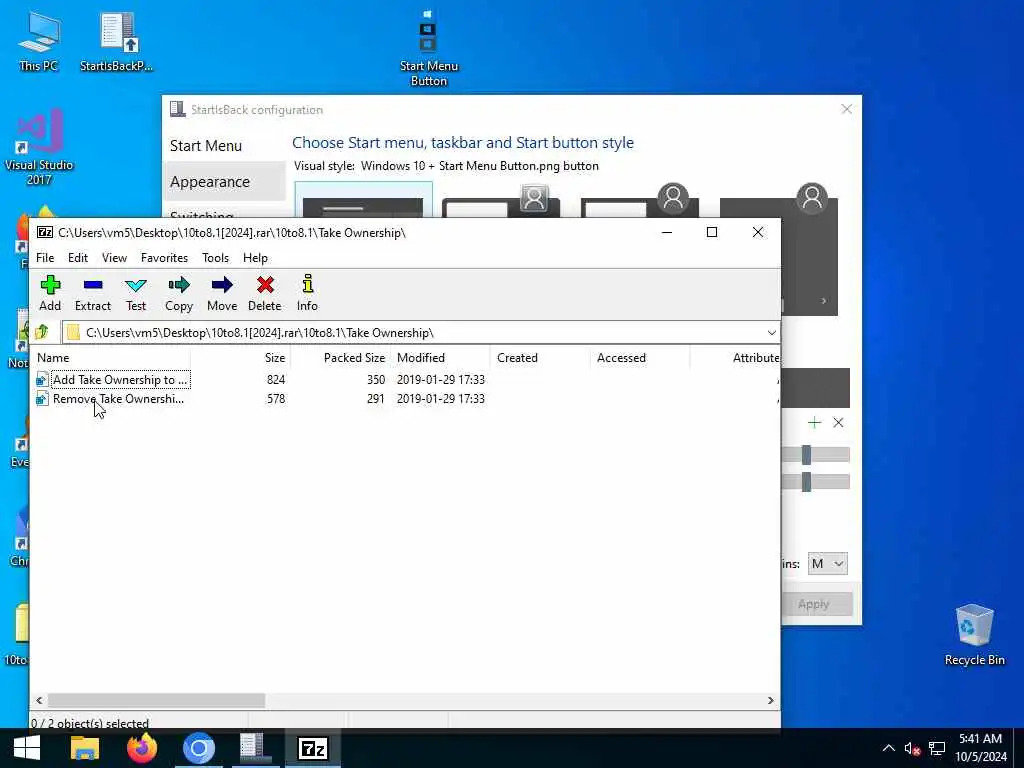Image resolution: width=1024 pixels, height=768 pixels.
Task: Close the StartIsBack configuration window
Action: click(x=846, y=109)
